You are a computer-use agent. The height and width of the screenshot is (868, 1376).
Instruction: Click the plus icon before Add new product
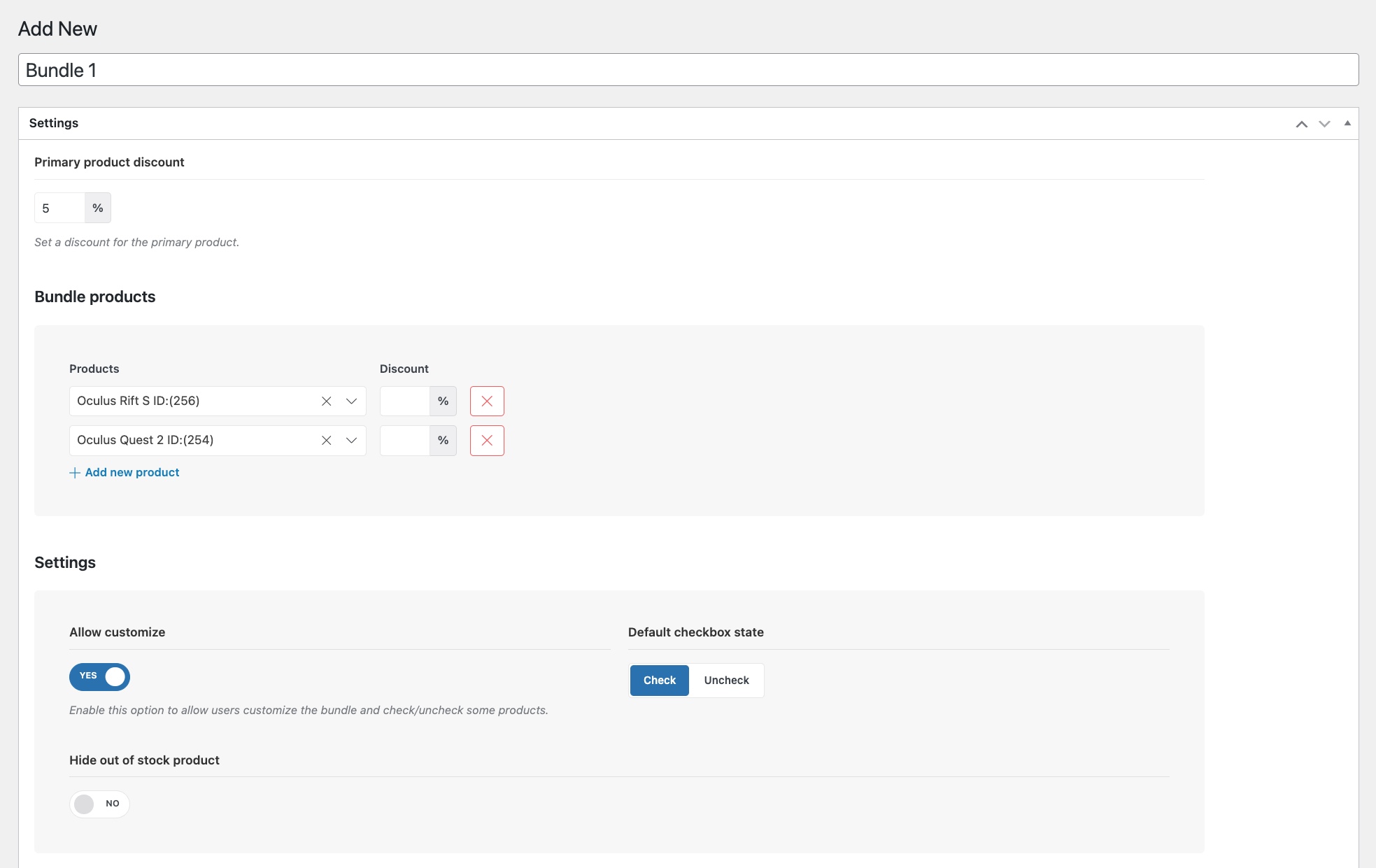pyautogui.click(x=75, y=473)
